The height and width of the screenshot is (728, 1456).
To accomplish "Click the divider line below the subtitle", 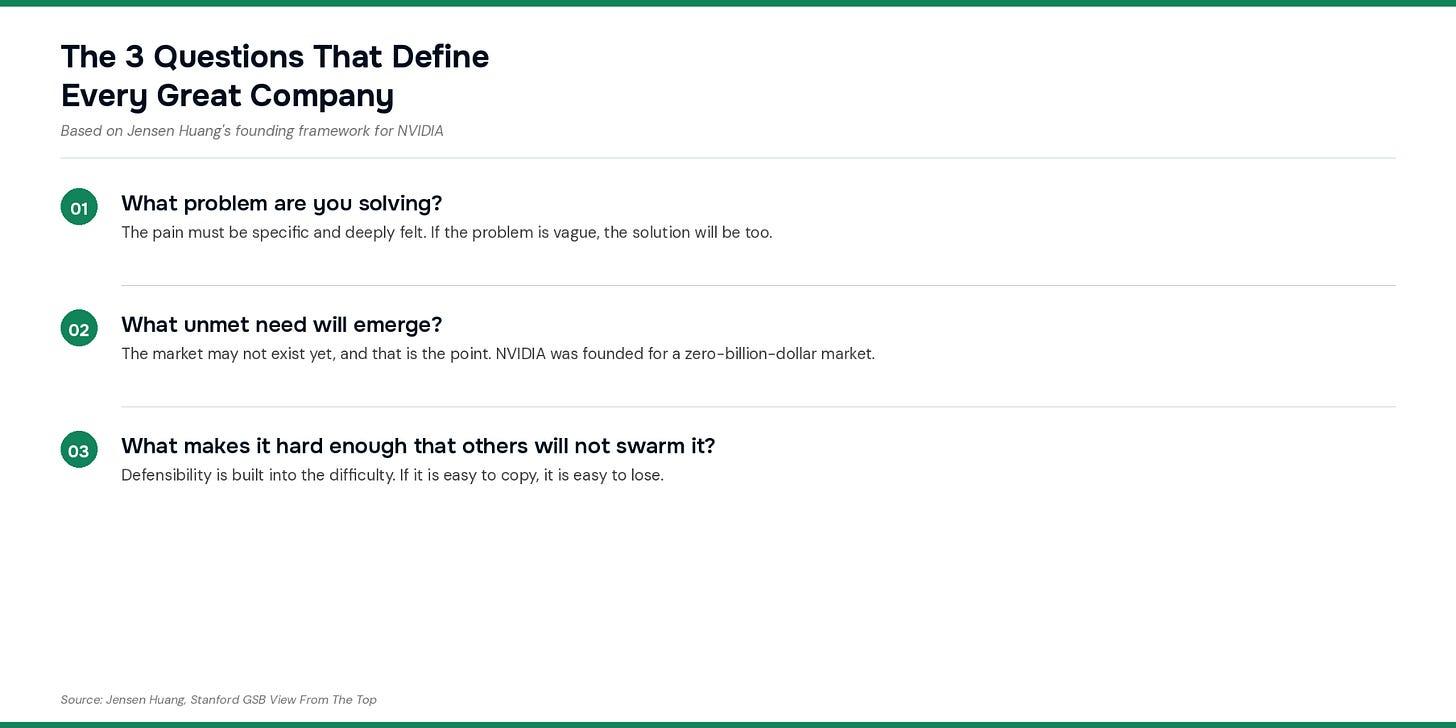I will tap(728, 158).
